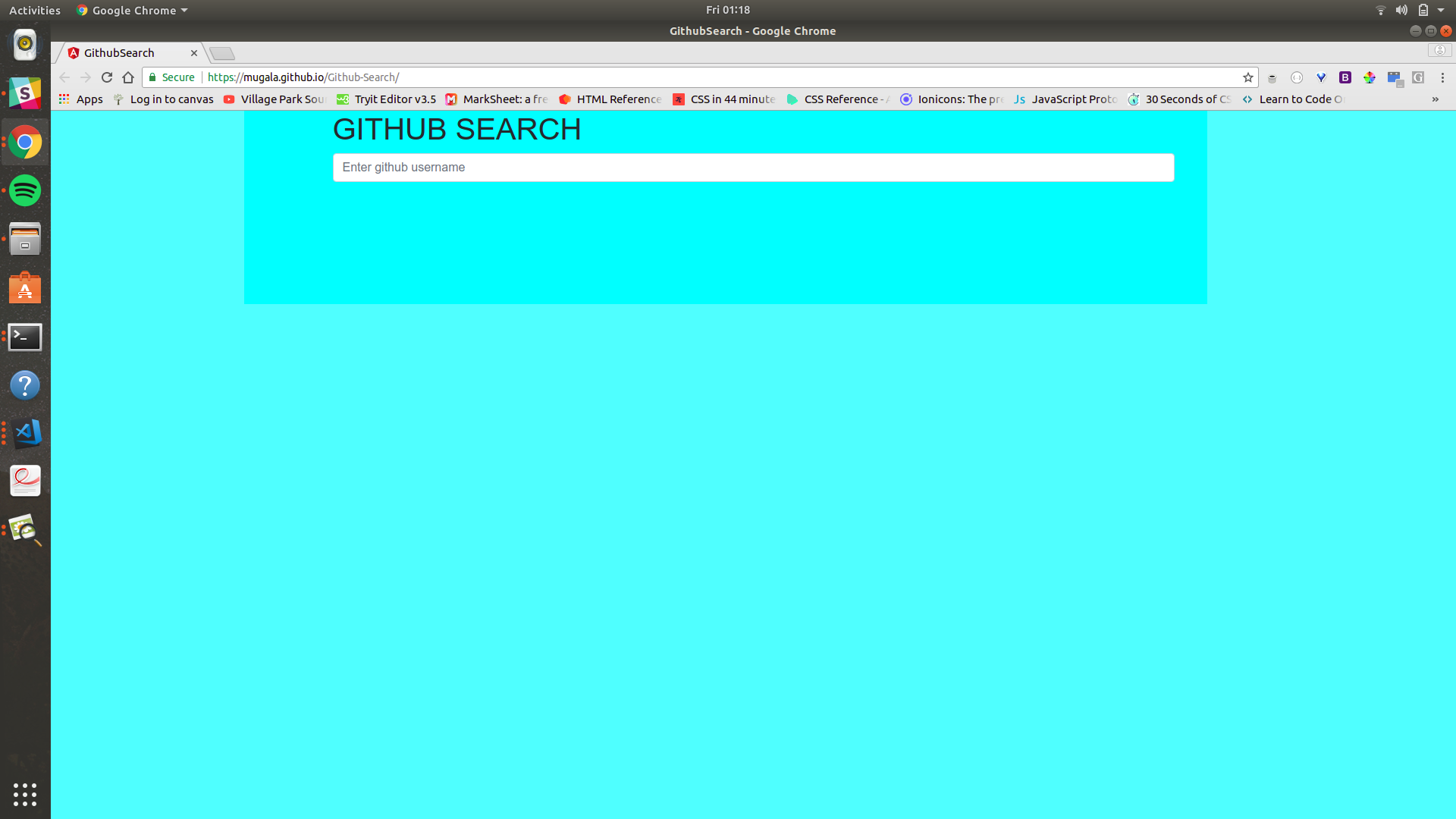The height and width of the screenshot is (819, 1456).
Task: Open the Chrome profile button
Action: tap(1439, 50)
